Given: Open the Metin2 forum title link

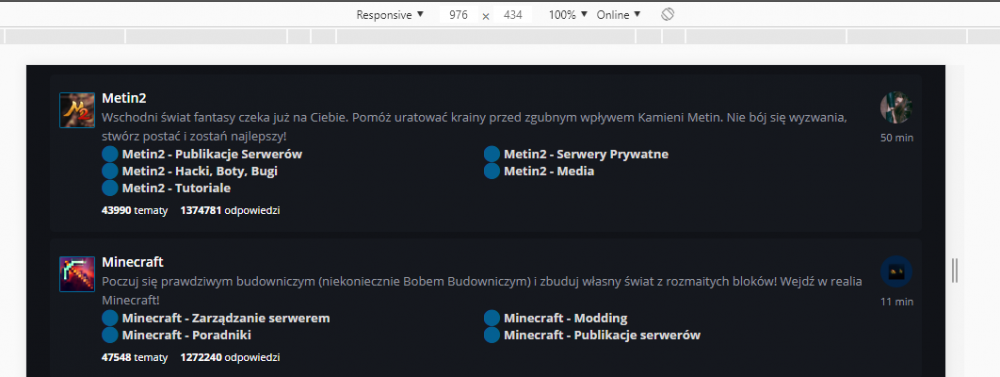Looking at the screenshot, I should [124, 98].
